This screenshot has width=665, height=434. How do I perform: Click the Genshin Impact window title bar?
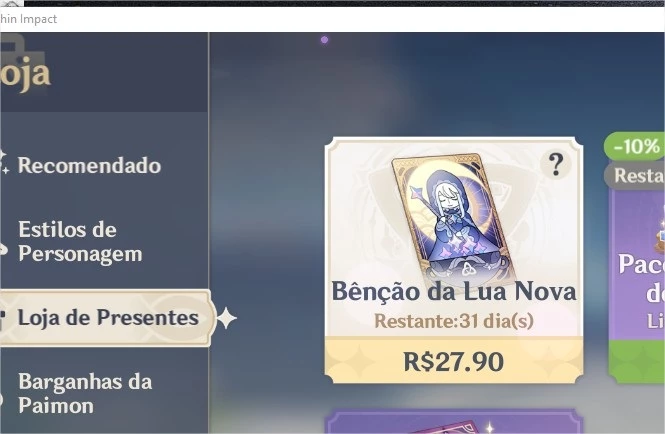pyautogui.click(x=332, y=19)
